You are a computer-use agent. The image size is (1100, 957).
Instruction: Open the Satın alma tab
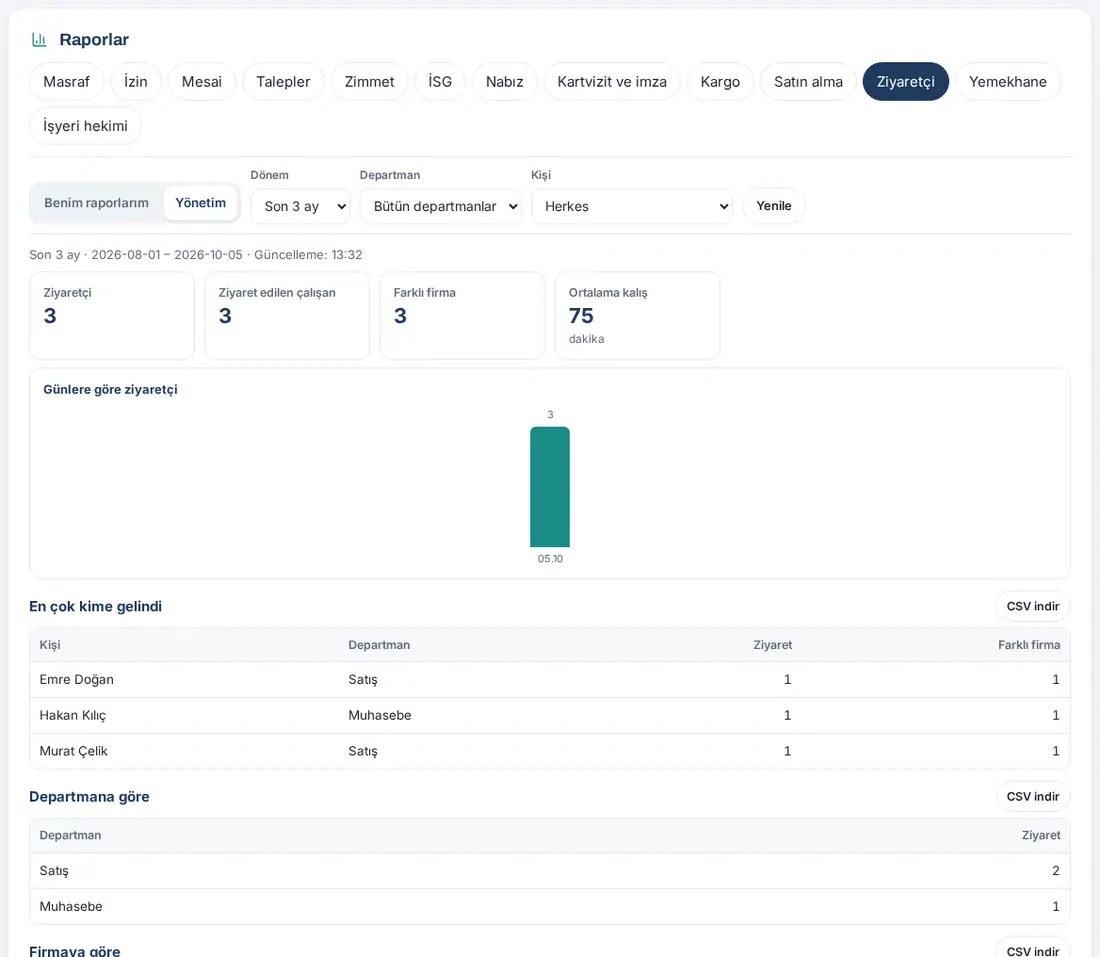click(x=808, y=81)
